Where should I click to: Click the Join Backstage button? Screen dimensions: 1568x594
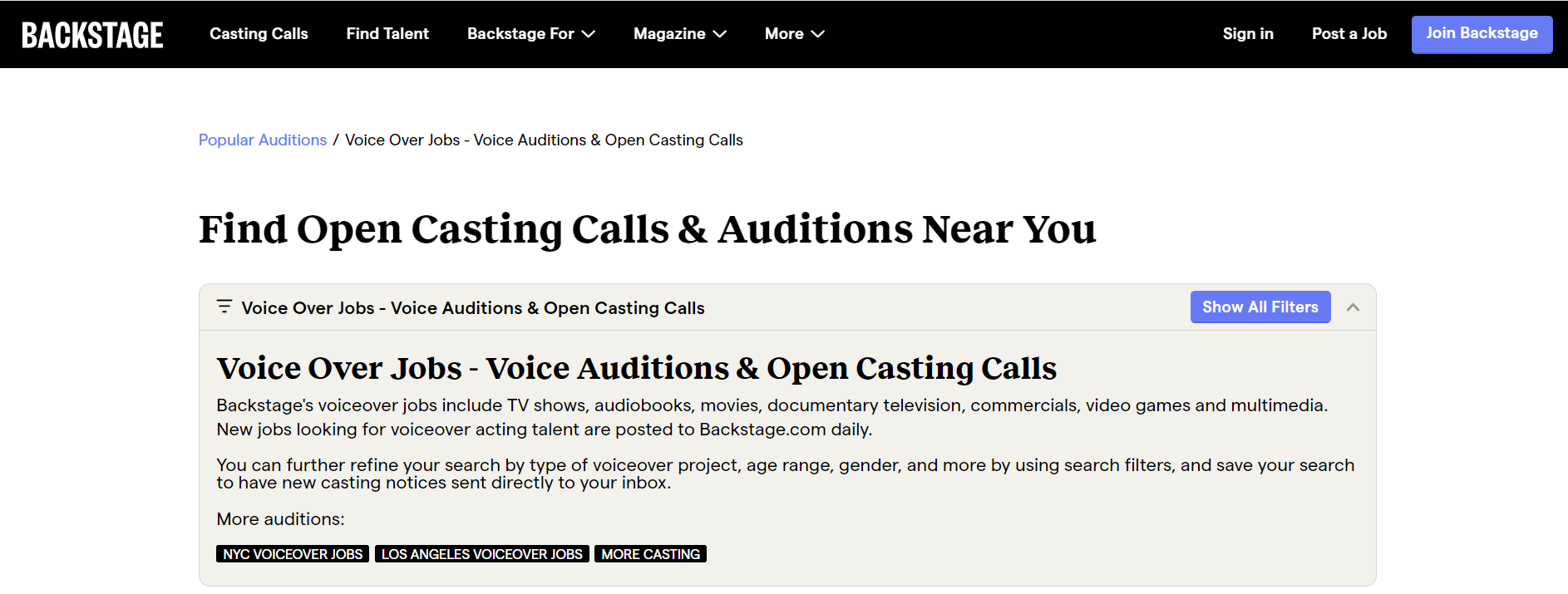1482,34
